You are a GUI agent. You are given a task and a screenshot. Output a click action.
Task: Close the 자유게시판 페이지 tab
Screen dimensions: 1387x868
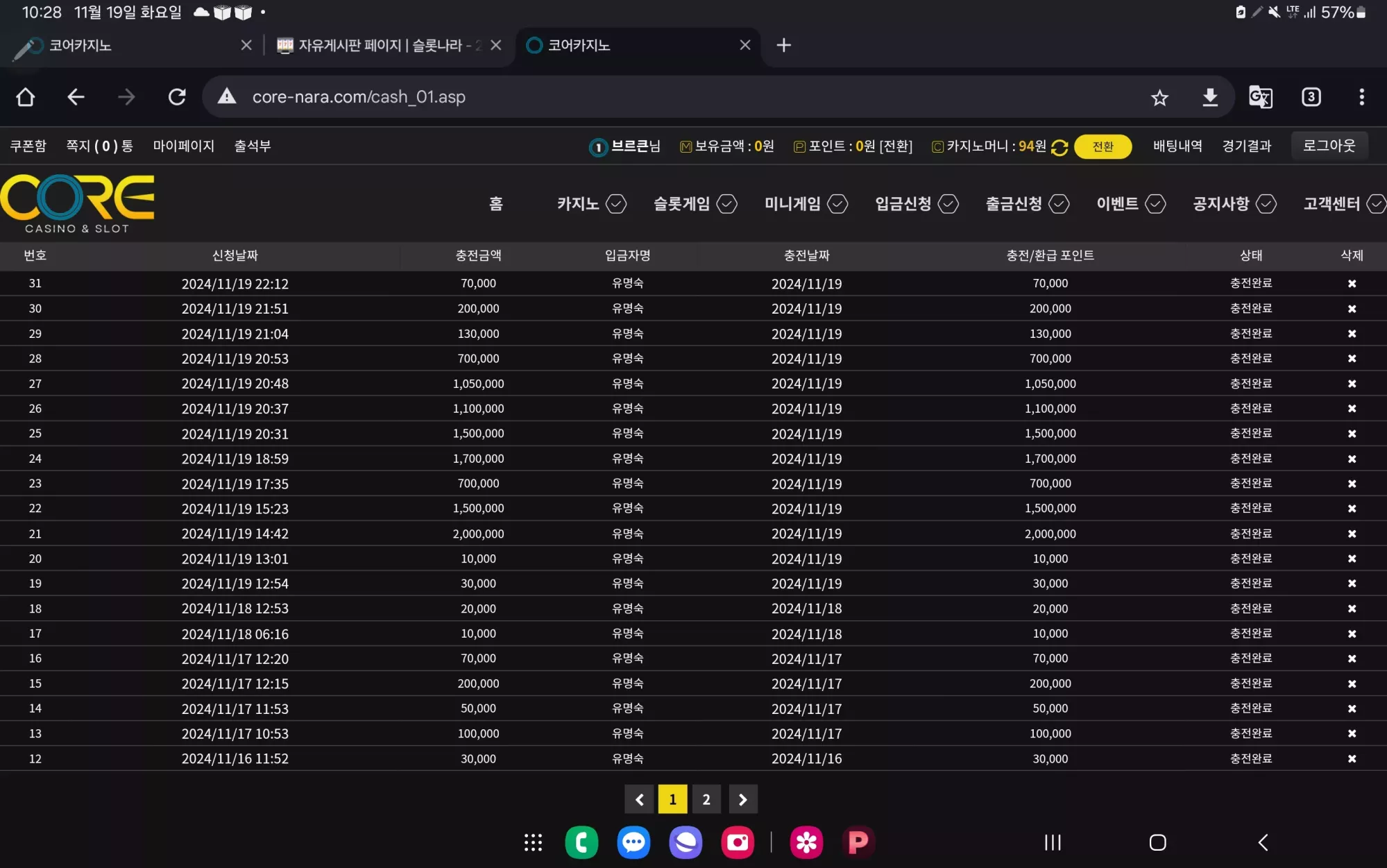(495, 45)
